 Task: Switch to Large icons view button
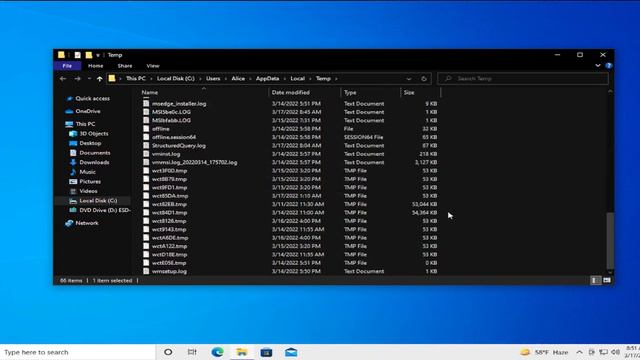(x=607, y=280)
